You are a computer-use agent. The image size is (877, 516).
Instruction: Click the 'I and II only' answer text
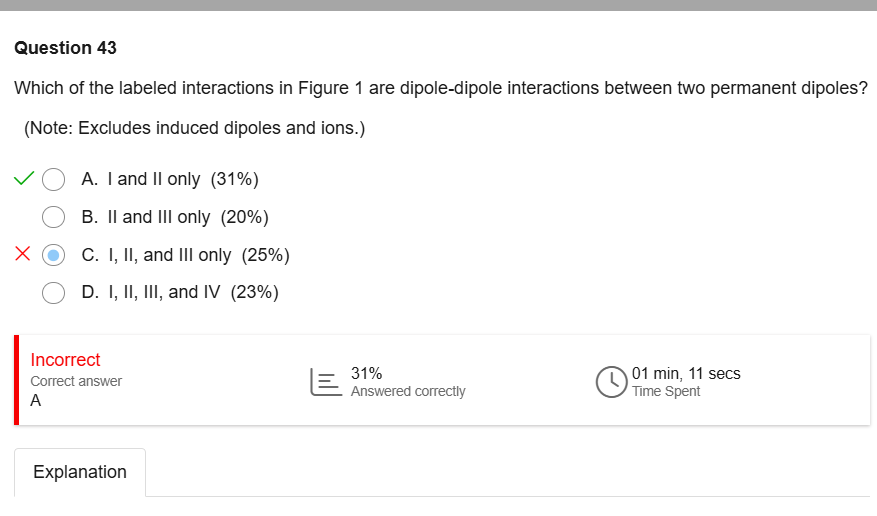click(x=141, y=180)
